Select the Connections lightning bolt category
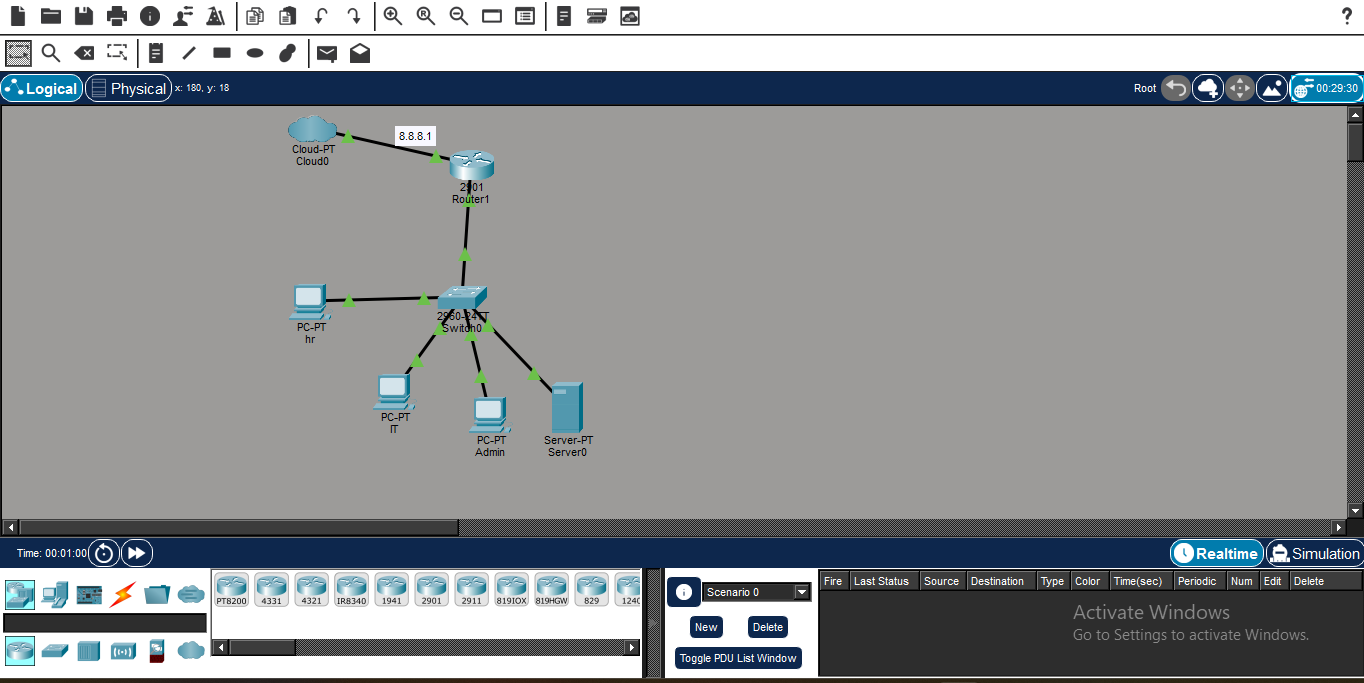 coord(122,594)
